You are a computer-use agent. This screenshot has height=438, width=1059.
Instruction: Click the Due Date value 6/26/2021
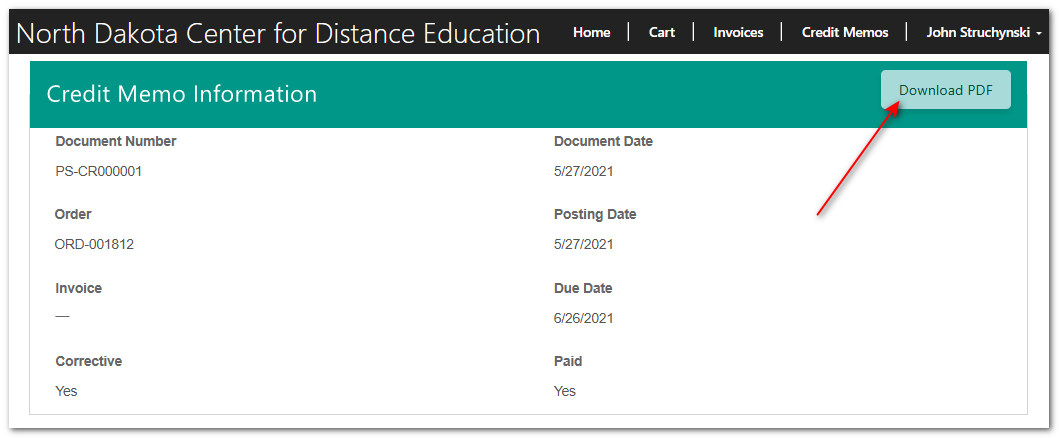[584, 318]
